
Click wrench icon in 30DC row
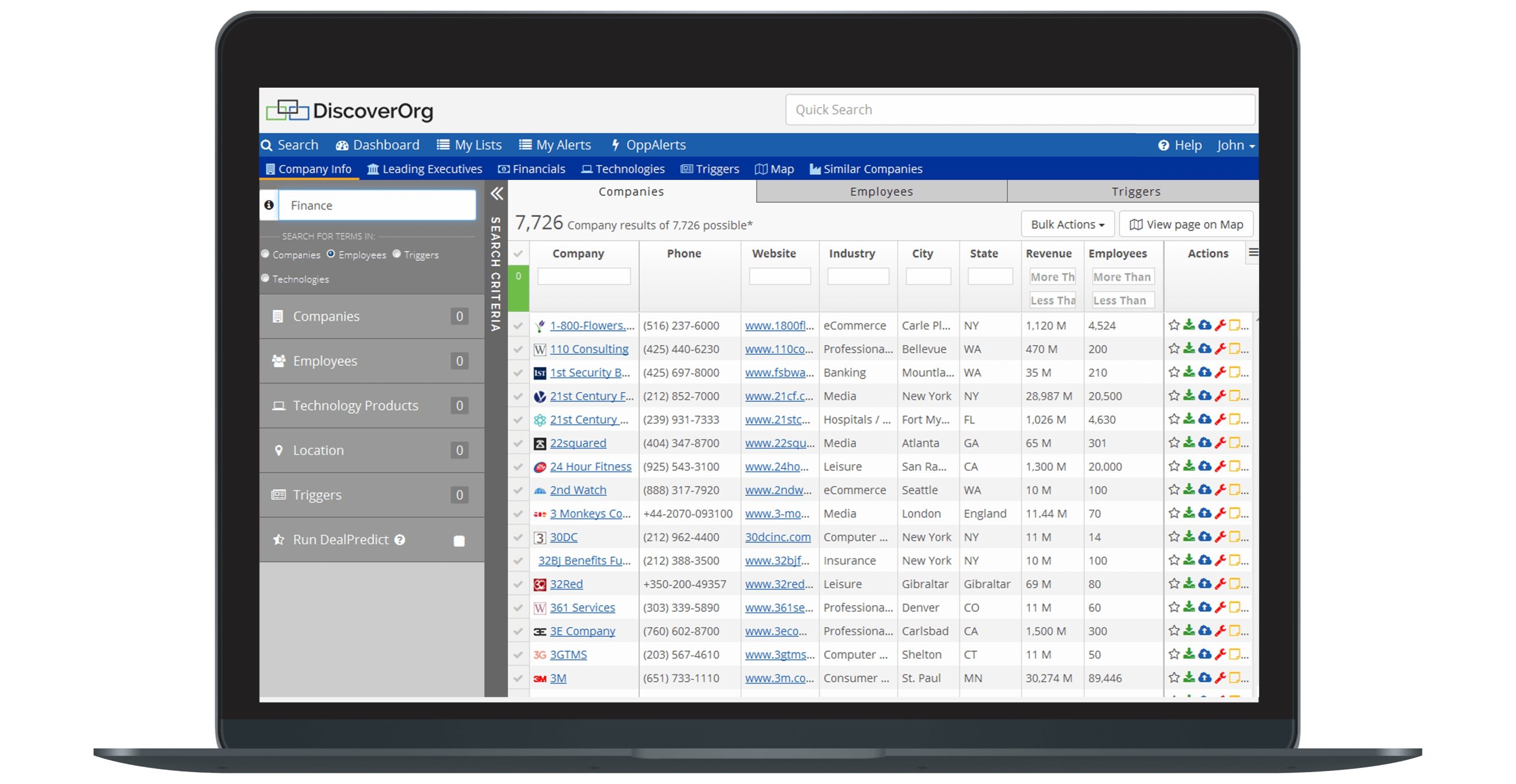coord(1220,536)
